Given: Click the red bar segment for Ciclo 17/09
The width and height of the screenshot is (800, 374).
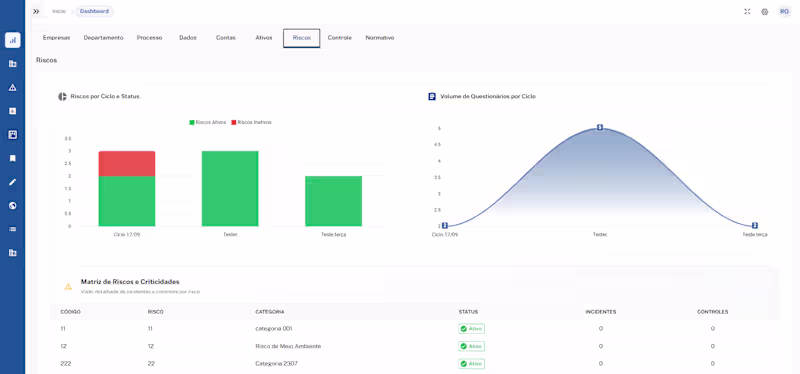Looking at the screenshot, I should [x=127, y=163].
